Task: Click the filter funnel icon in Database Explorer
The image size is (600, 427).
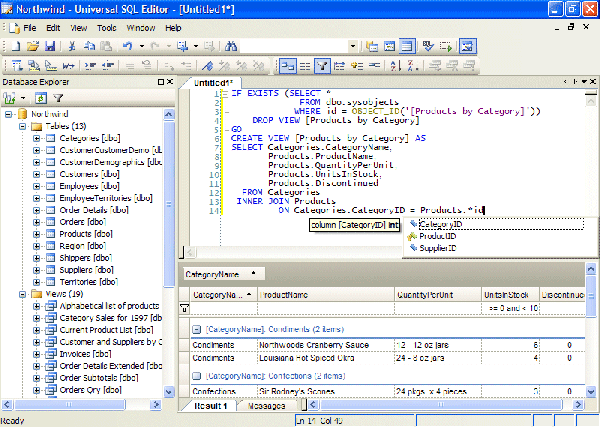Action: click(x=58, y=98)
